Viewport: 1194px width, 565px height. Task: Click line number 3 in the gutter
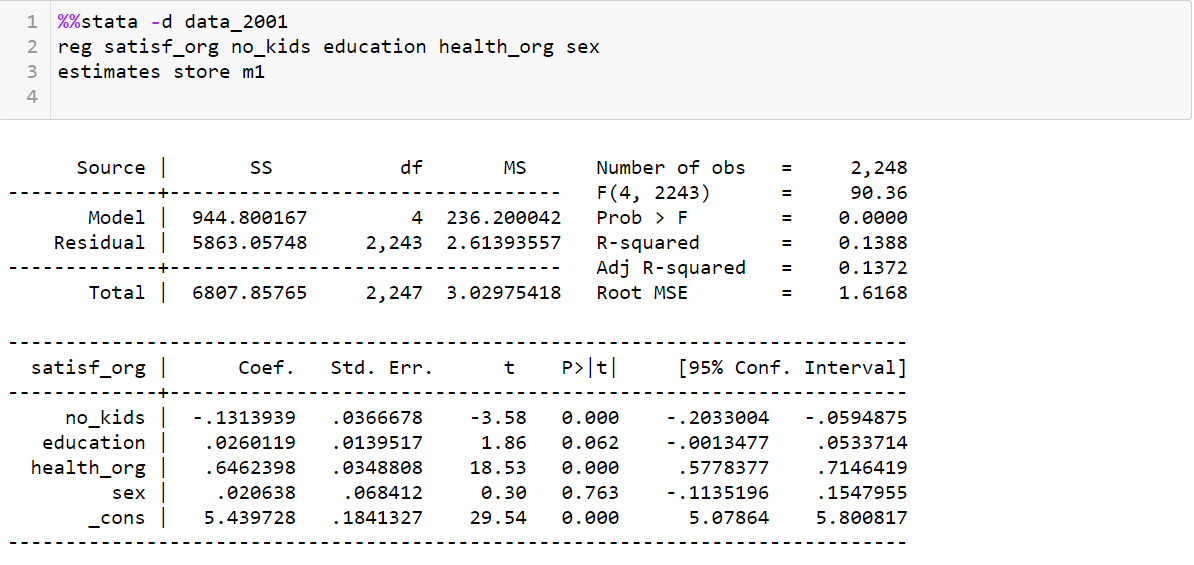(x=33, y=72)
